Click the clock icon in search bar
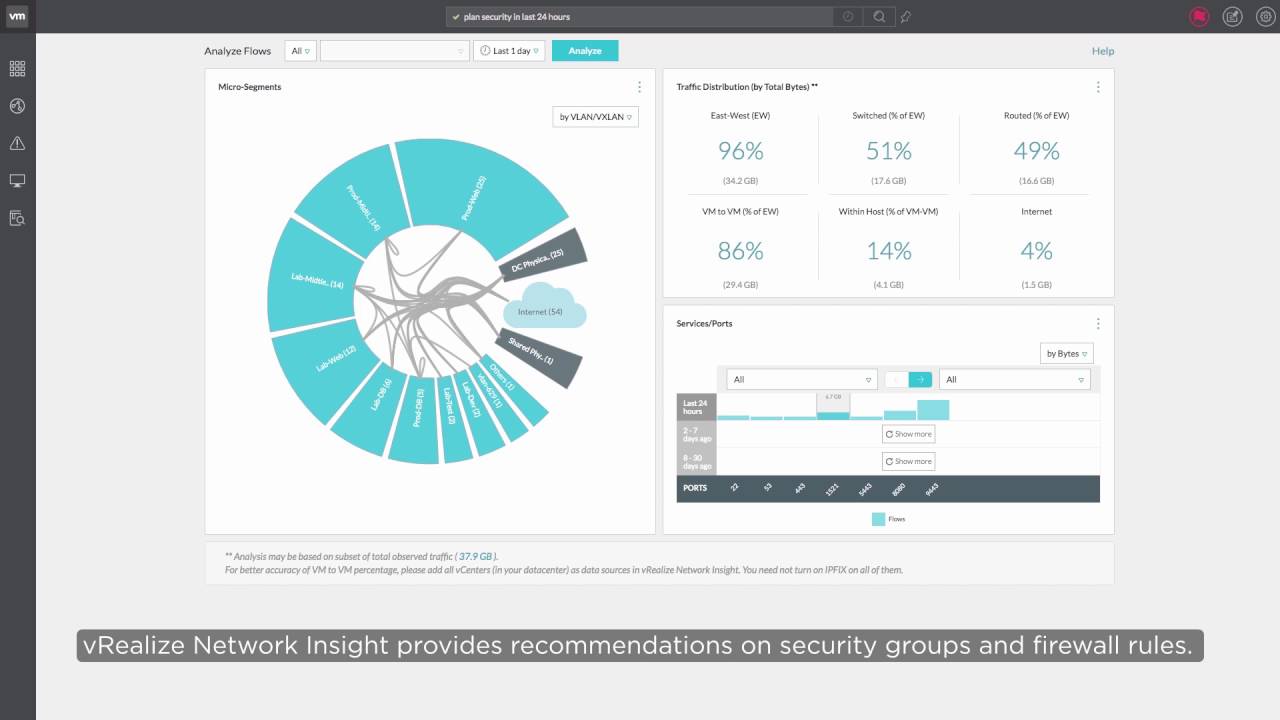Image resolution: width=1280 pixels, height=720 pixels. [846, 16]
